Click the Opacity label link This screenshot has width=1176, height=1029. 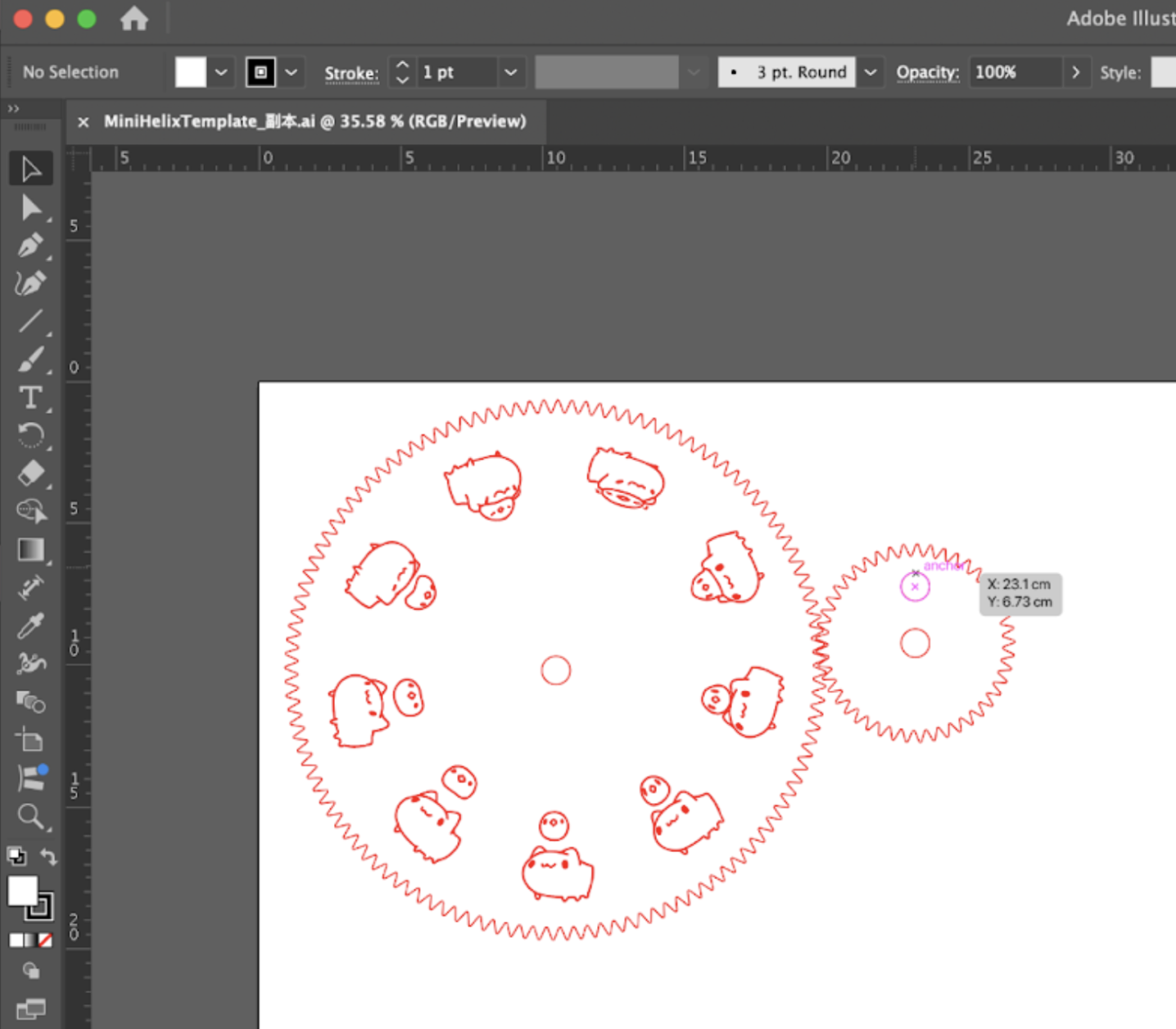(927, 72)
